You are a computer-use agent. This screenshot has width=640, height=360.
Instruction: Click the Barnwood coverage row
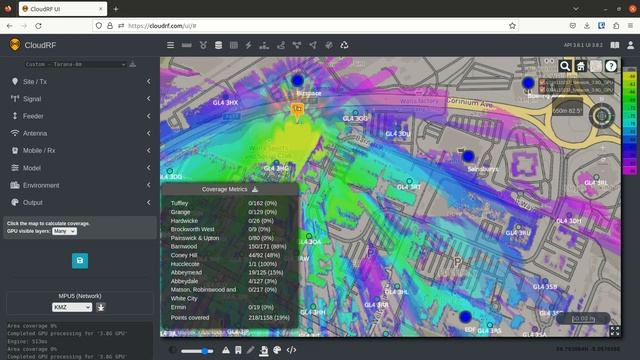pos(229,247)
